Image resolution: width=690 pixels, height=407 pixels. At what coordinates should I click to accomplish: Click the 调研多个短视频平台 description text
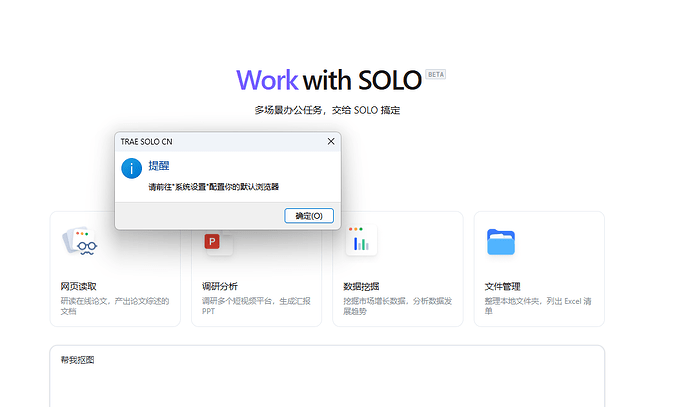(256, 306)
